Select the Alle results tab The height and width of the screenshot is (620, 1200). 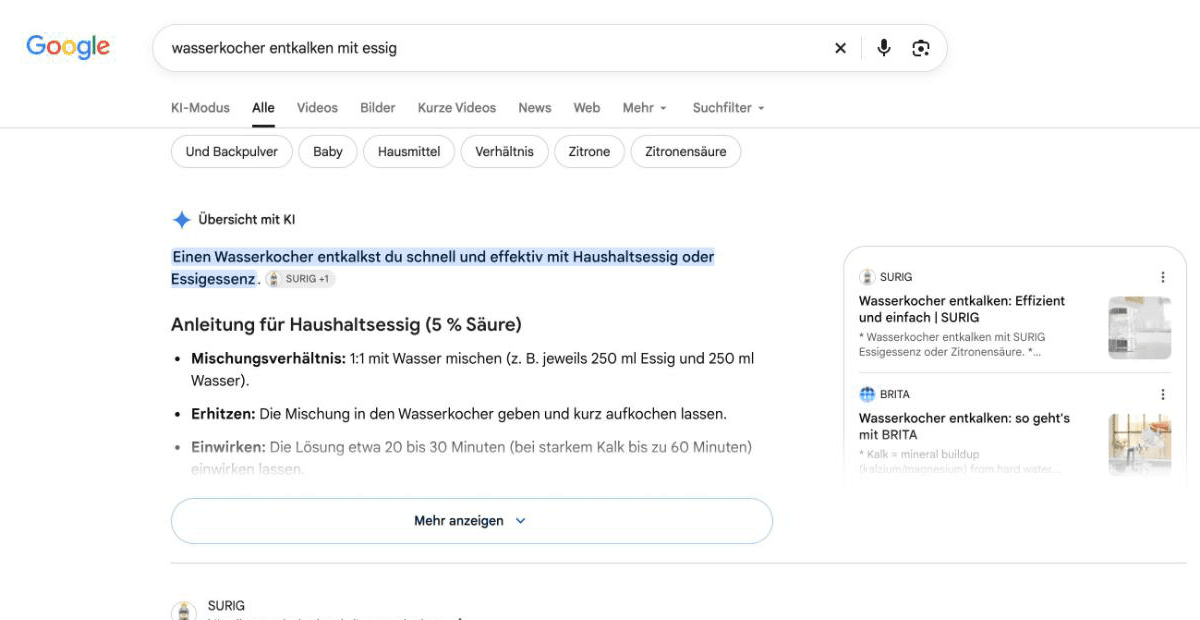263,108
